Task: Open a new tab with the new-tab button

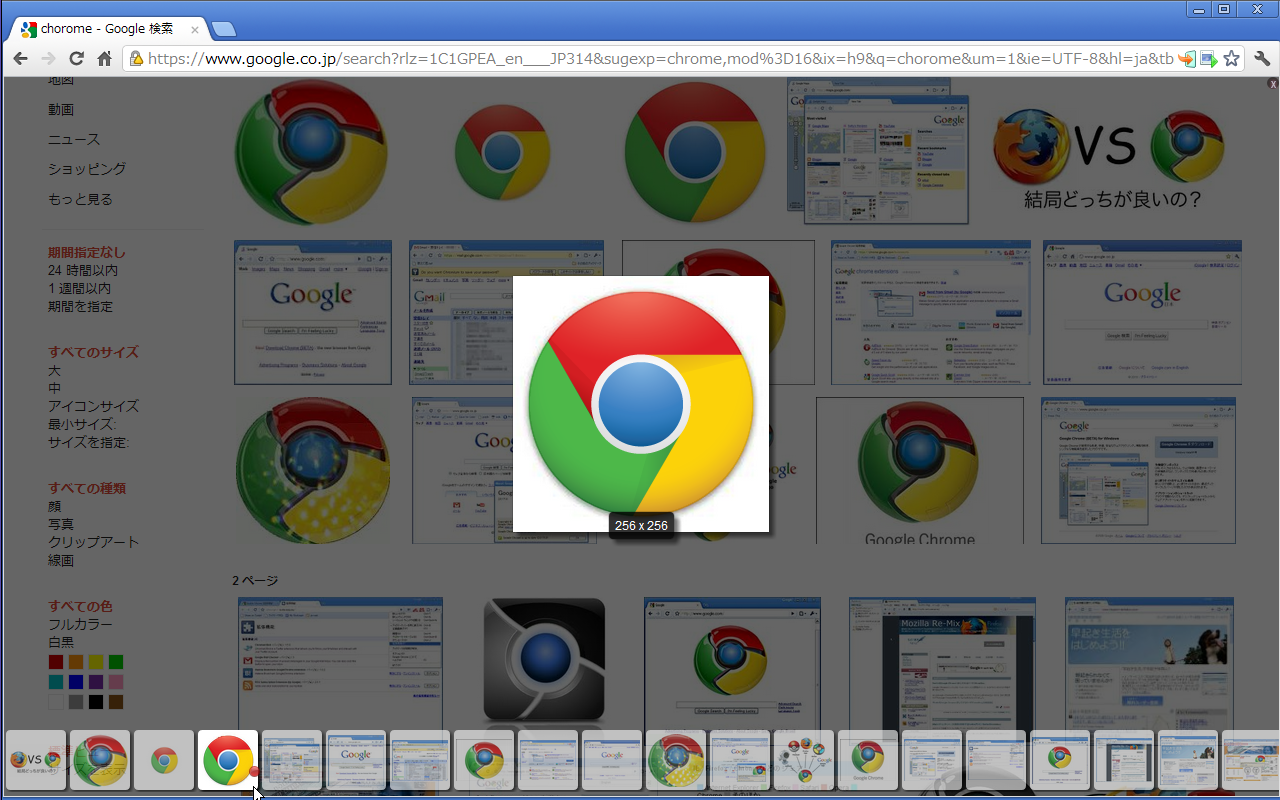Action: coord(224,29)
